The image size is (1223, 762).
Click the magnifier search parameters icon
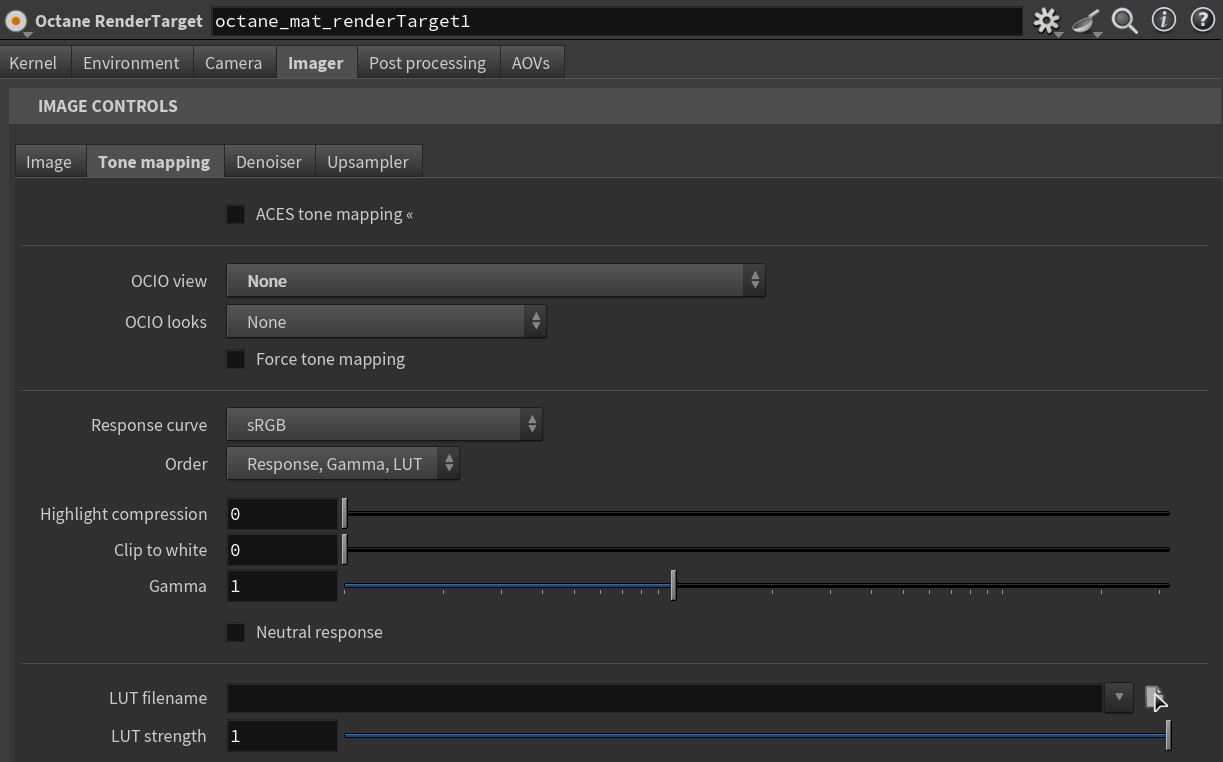pyautogui.click(x=1124, y=21)
